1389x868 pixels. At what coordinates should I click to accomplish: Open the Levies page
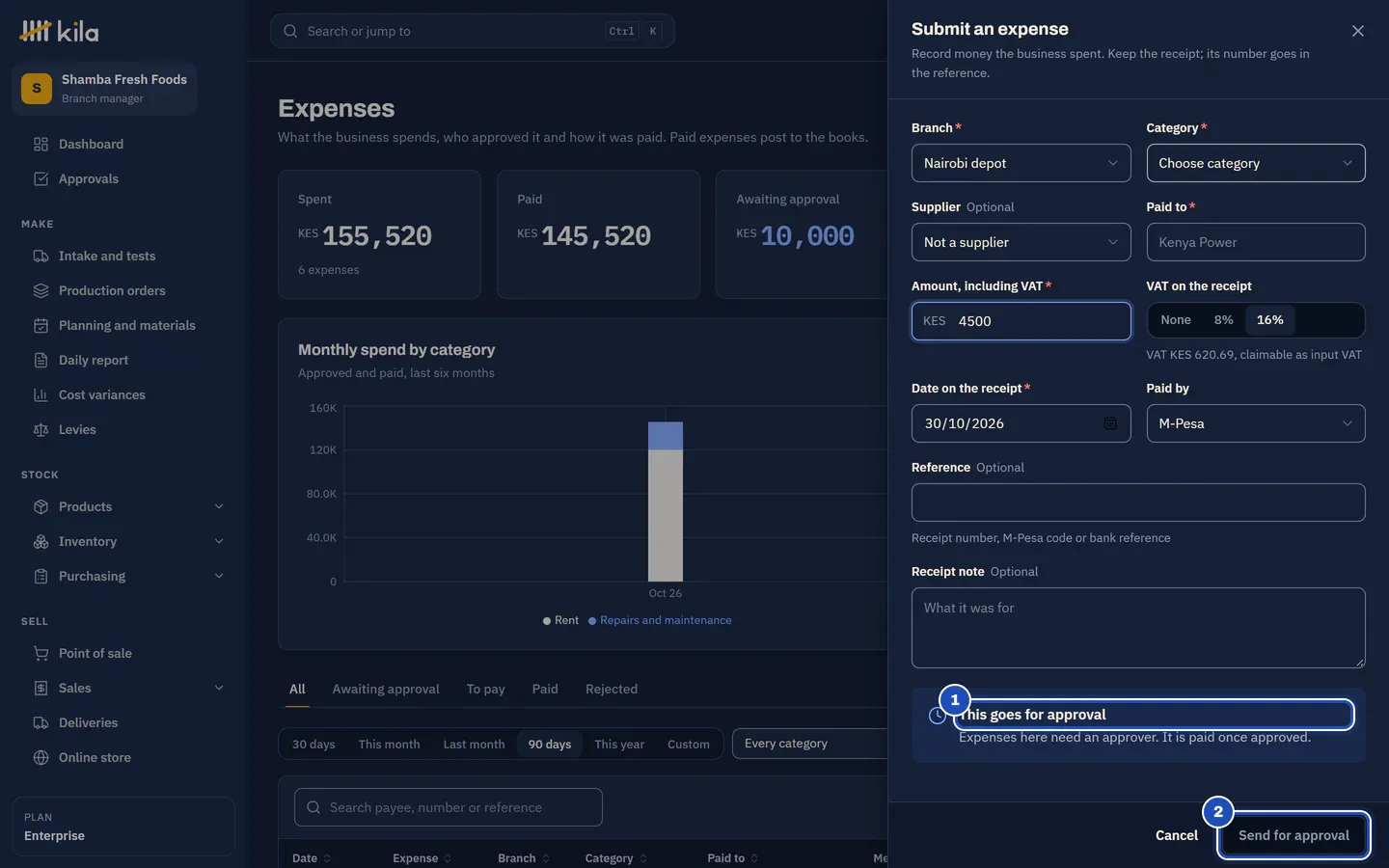click(x=123, y=429)
